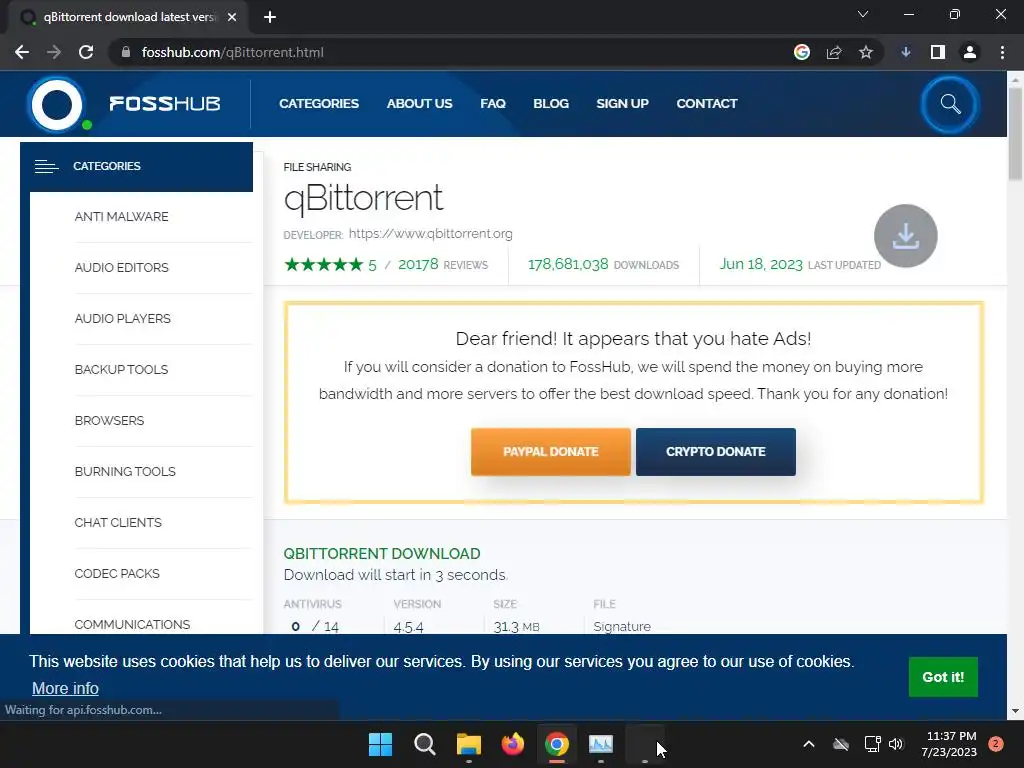Open the tab search dropdown chevron

coord(863,14)
